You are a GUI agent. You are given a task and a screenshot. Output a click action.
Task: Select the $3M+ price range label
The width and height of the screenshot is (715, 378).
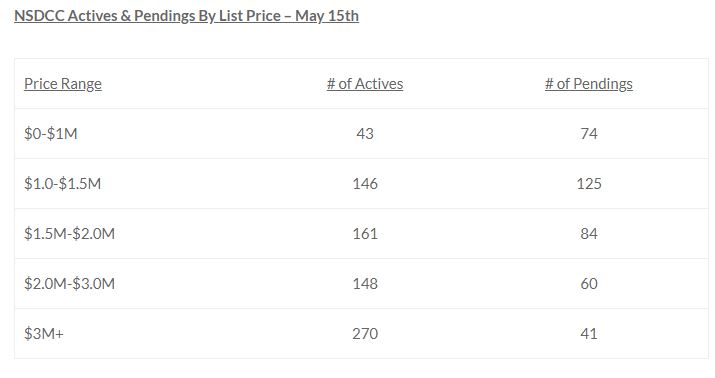click(44, 334)
